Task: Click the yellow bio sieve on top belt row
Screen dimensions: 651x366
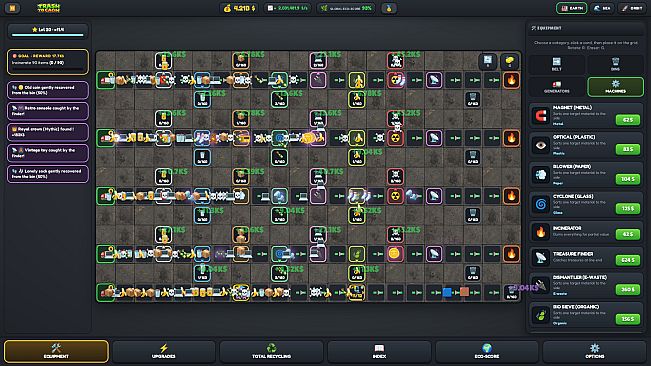Action: pyautogui.click(x=357, y=80)
